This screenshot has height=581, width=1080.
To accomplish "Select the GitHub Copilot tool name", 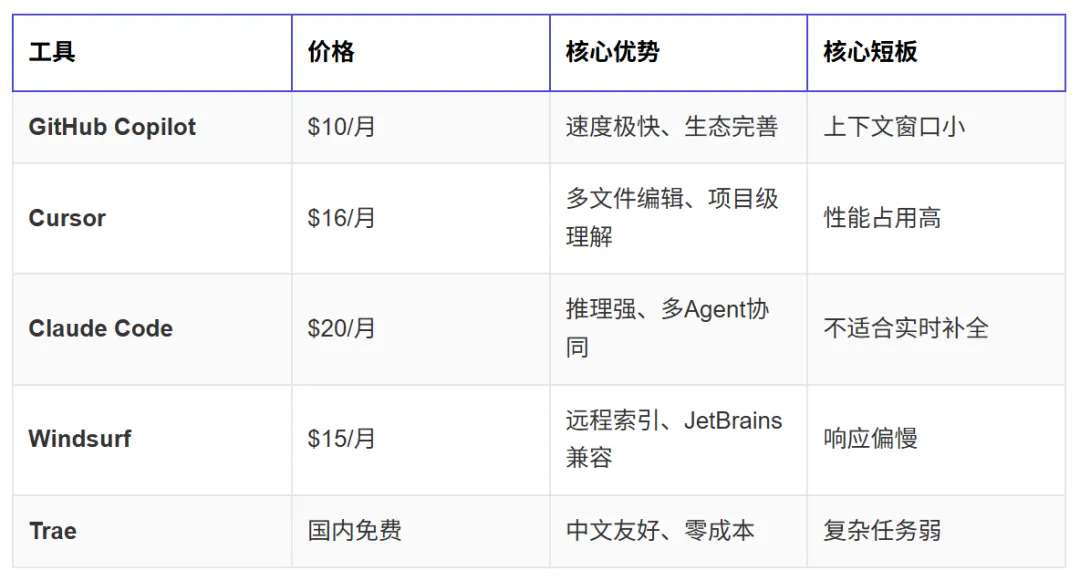I will (x=112, y=127).
